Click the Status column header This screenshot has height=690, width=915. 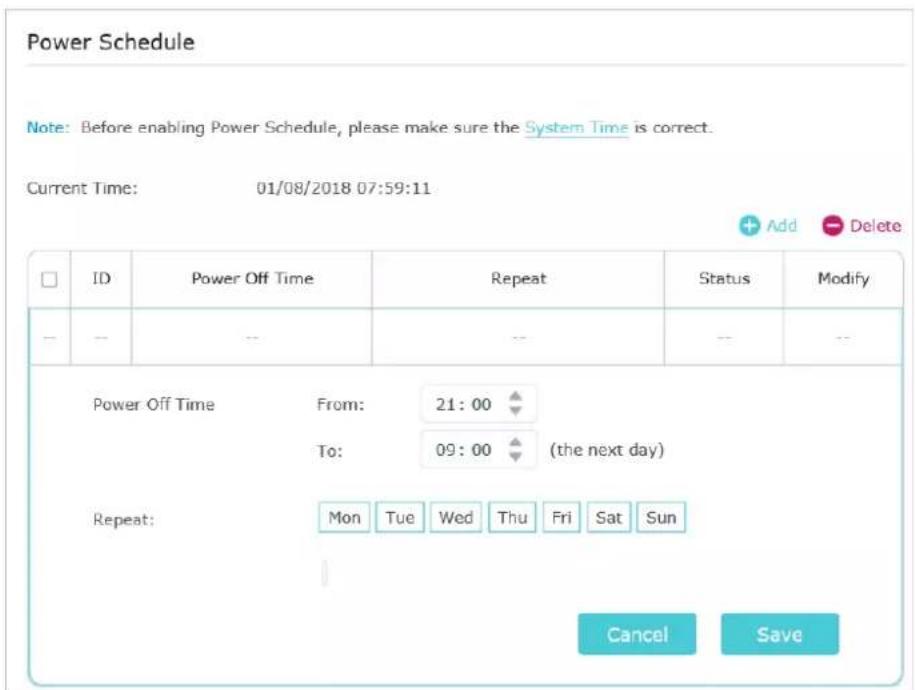point(724,278)
